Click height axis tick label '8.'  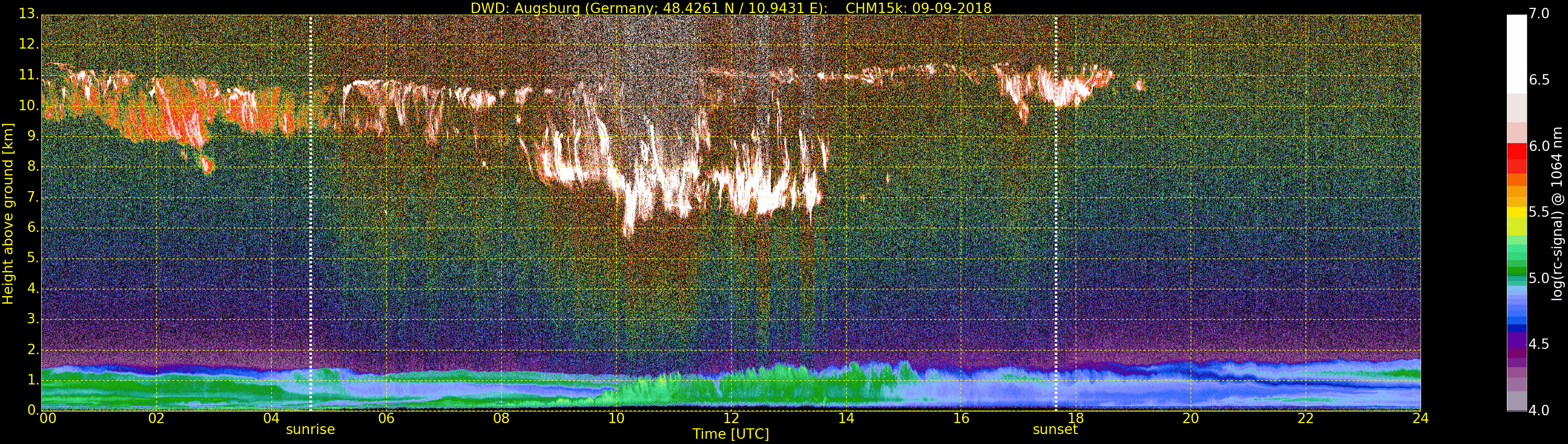[33, 167]
